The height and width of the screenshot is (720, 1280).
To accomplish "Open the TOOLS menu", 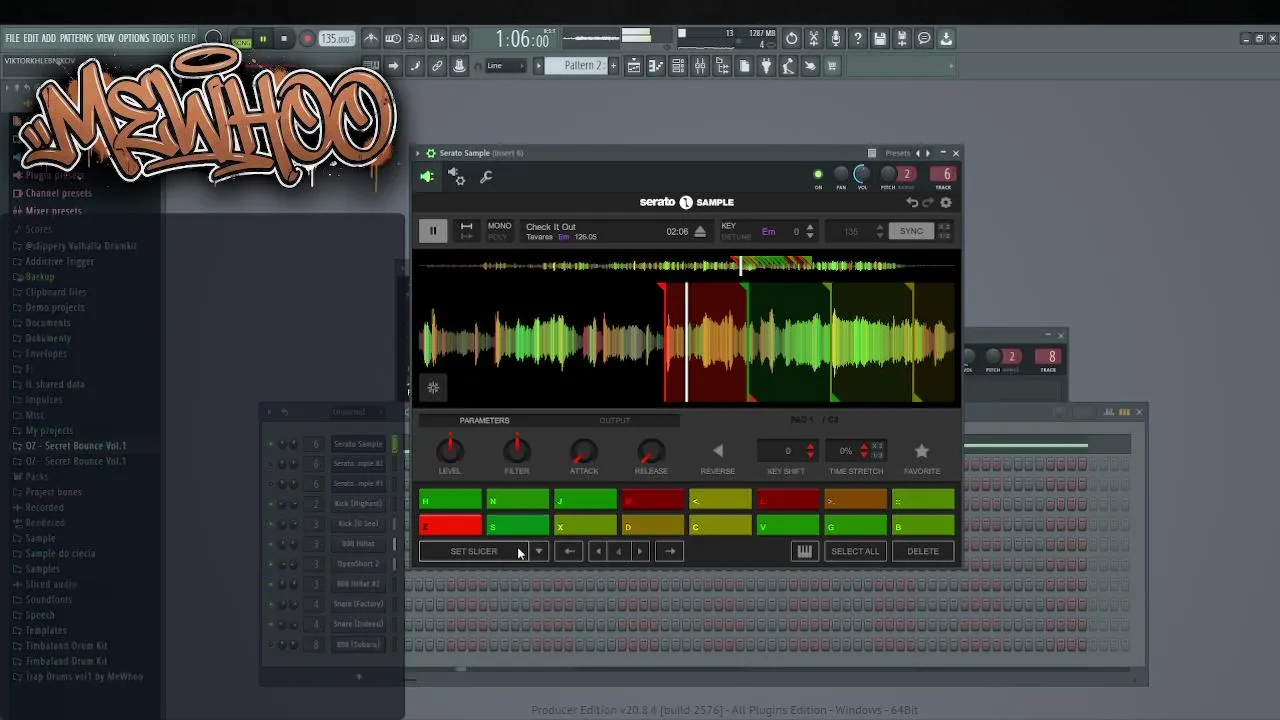I will point(163,38).
